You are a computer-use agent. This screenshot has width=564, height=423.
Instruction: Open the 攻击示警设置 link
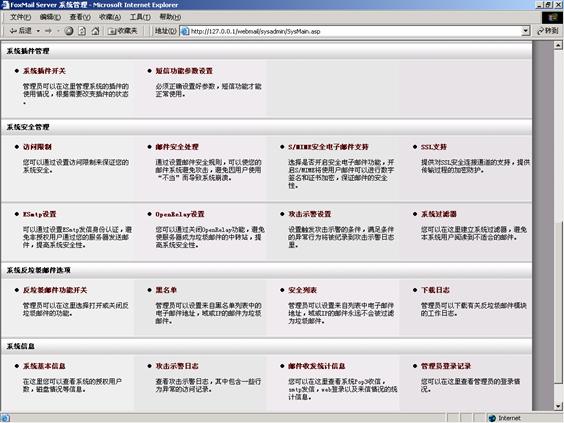tap(310, 214)
